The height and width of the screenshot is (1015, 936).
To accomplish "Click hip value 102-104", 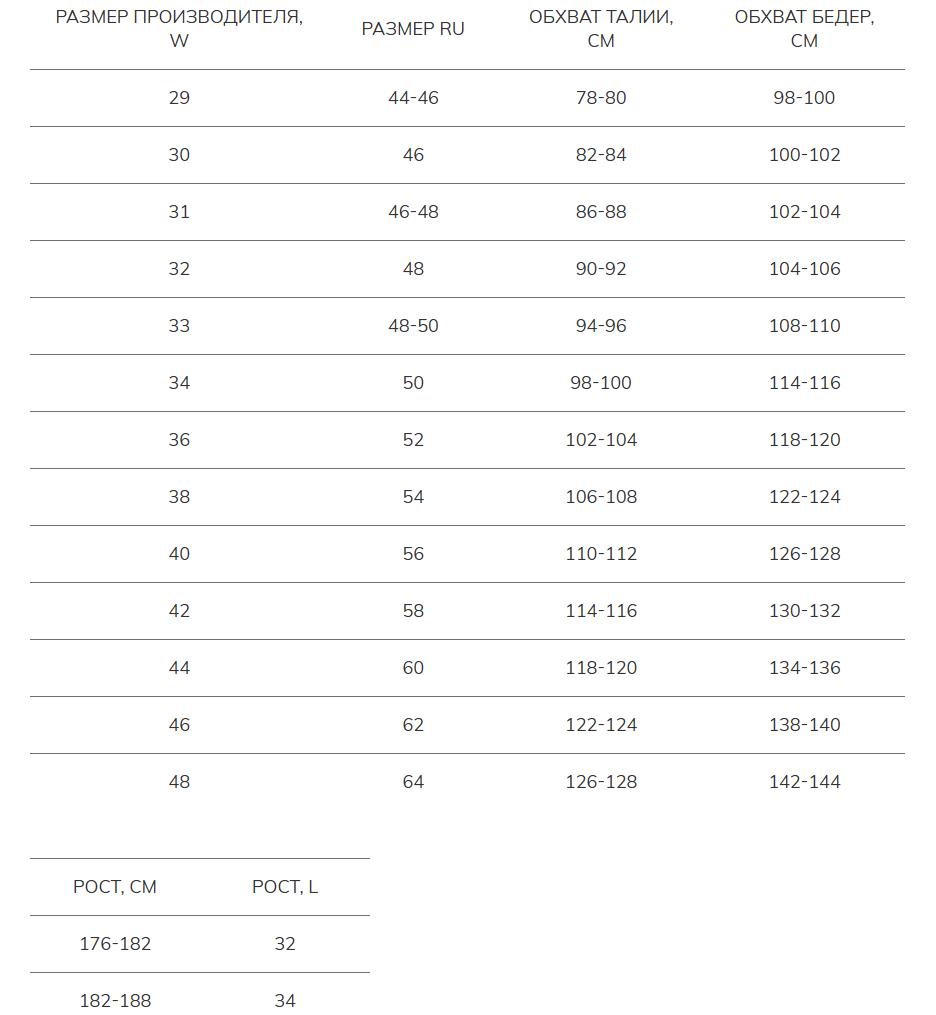I will point(804,212).
